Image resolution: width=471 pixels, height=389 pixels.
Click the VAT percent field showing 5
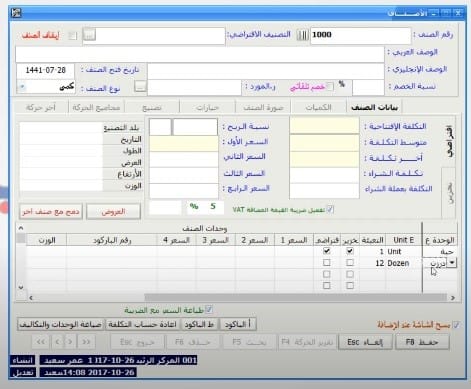point(206,207)
